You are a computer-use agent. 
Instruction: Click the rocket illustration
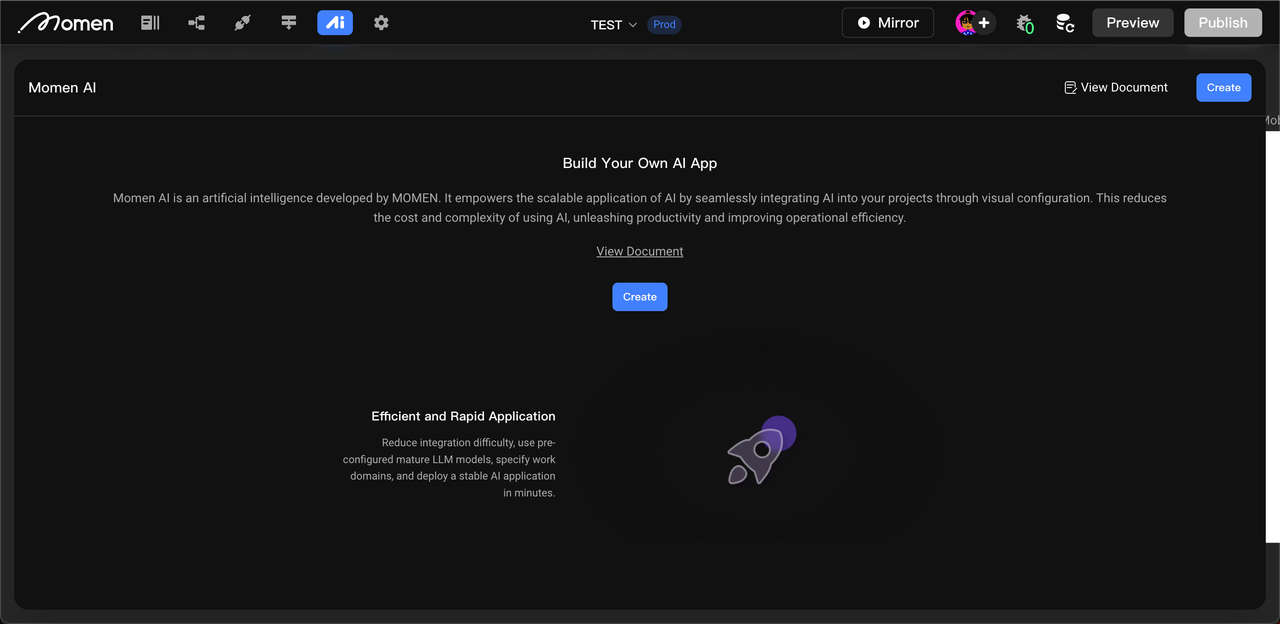point(760,452)
